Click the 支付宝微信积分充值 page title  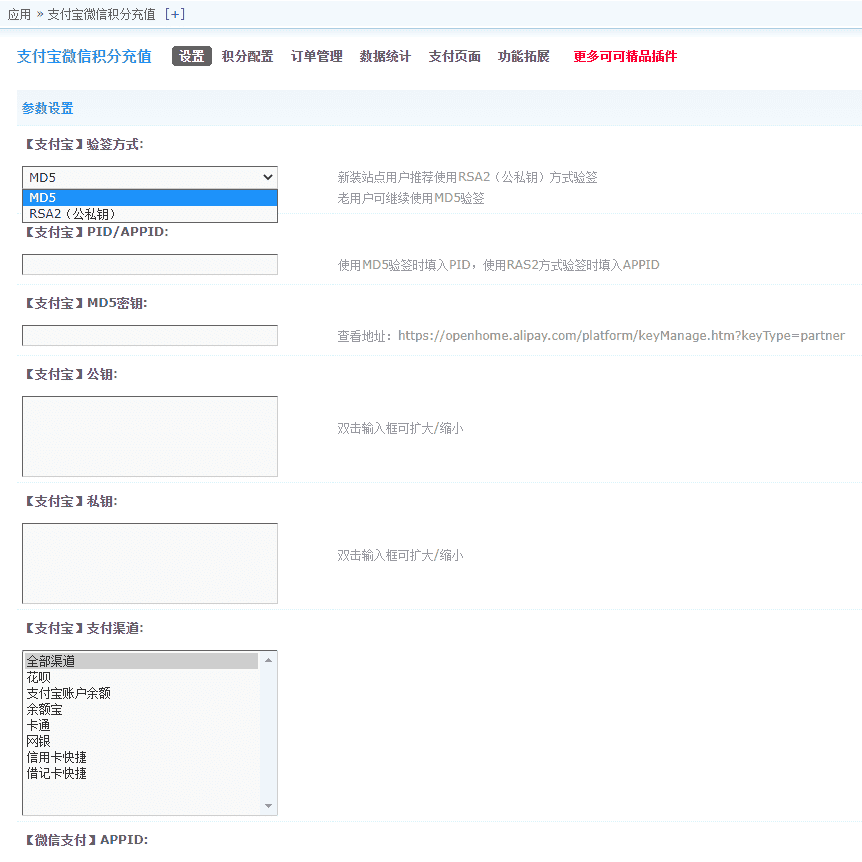84,56
